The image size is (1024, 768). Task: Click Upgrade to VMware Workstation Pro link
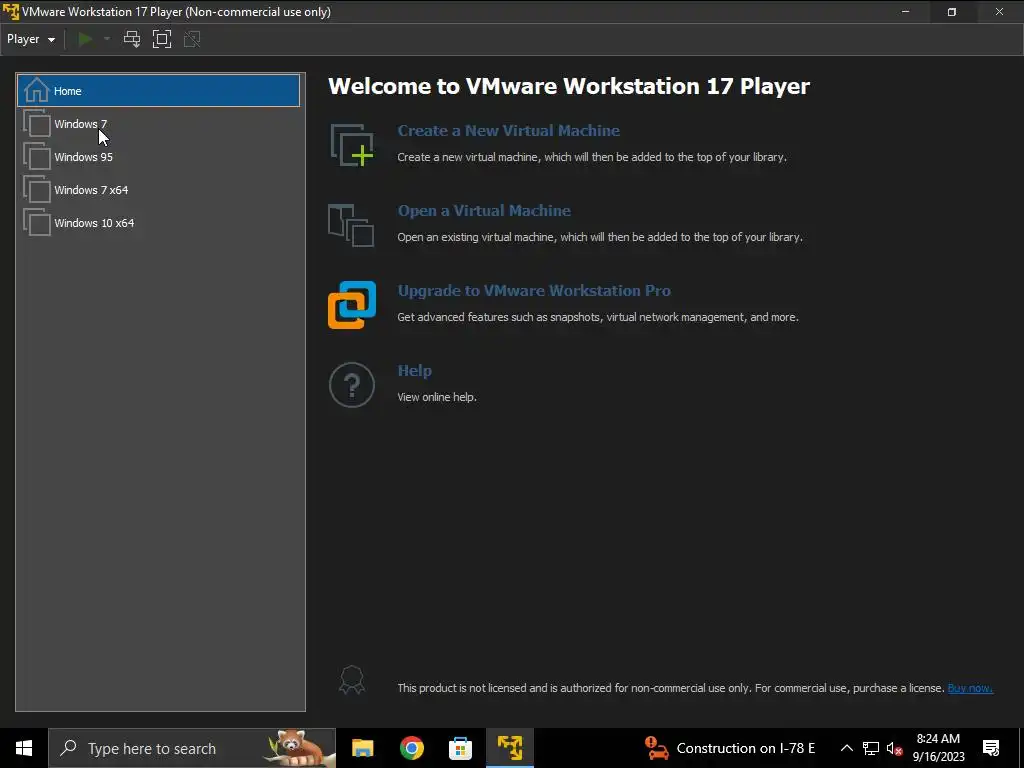(x=534, y=291)
